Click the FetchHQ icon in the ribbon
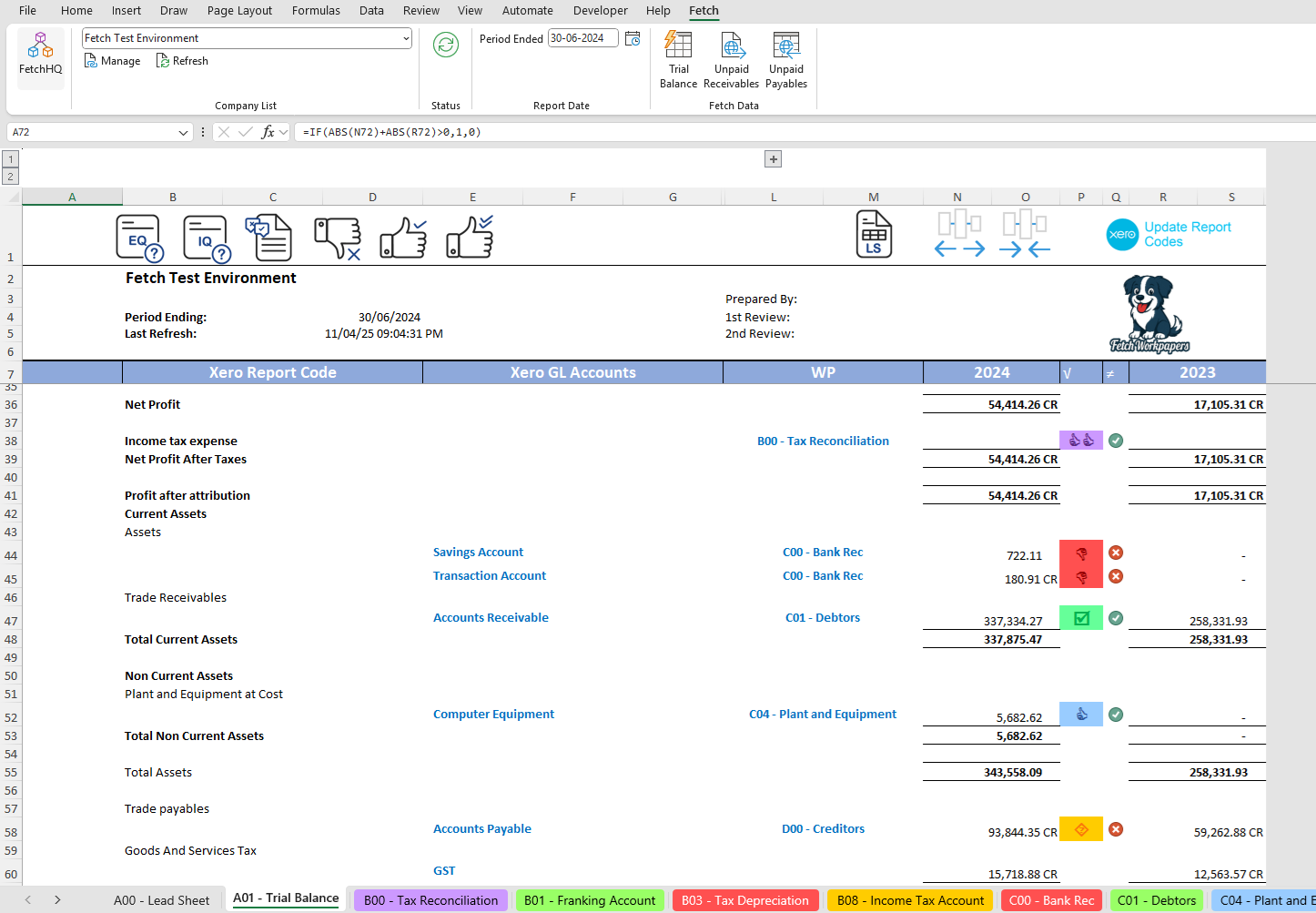 [x=40, y=56]
